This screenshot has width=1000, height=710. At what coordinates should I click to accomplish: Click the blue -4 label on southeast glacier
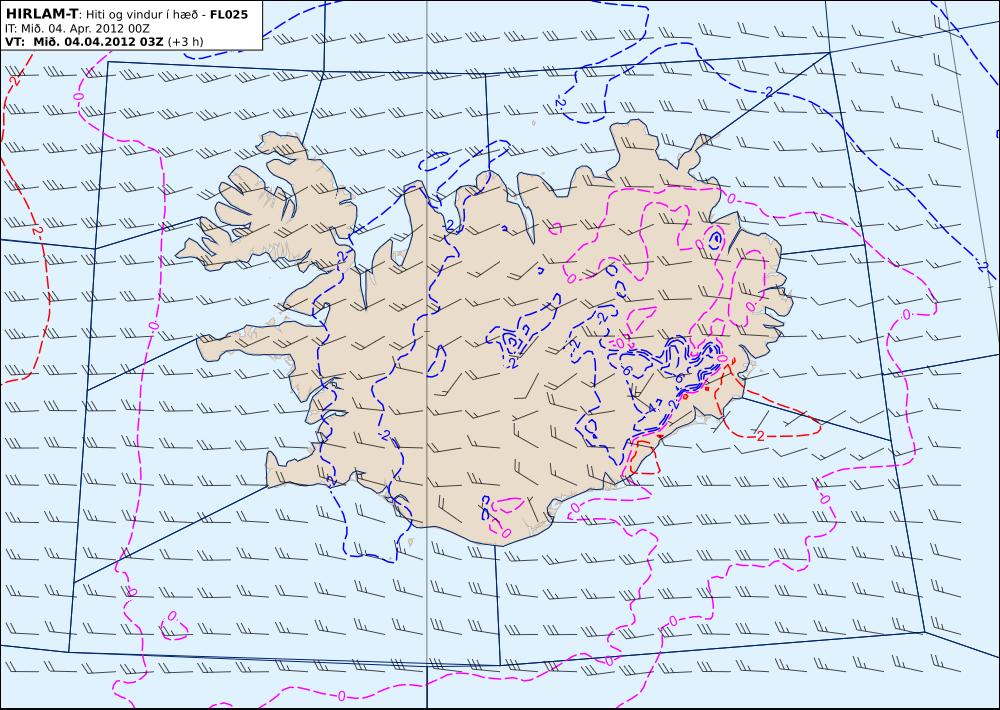point(651,406)
